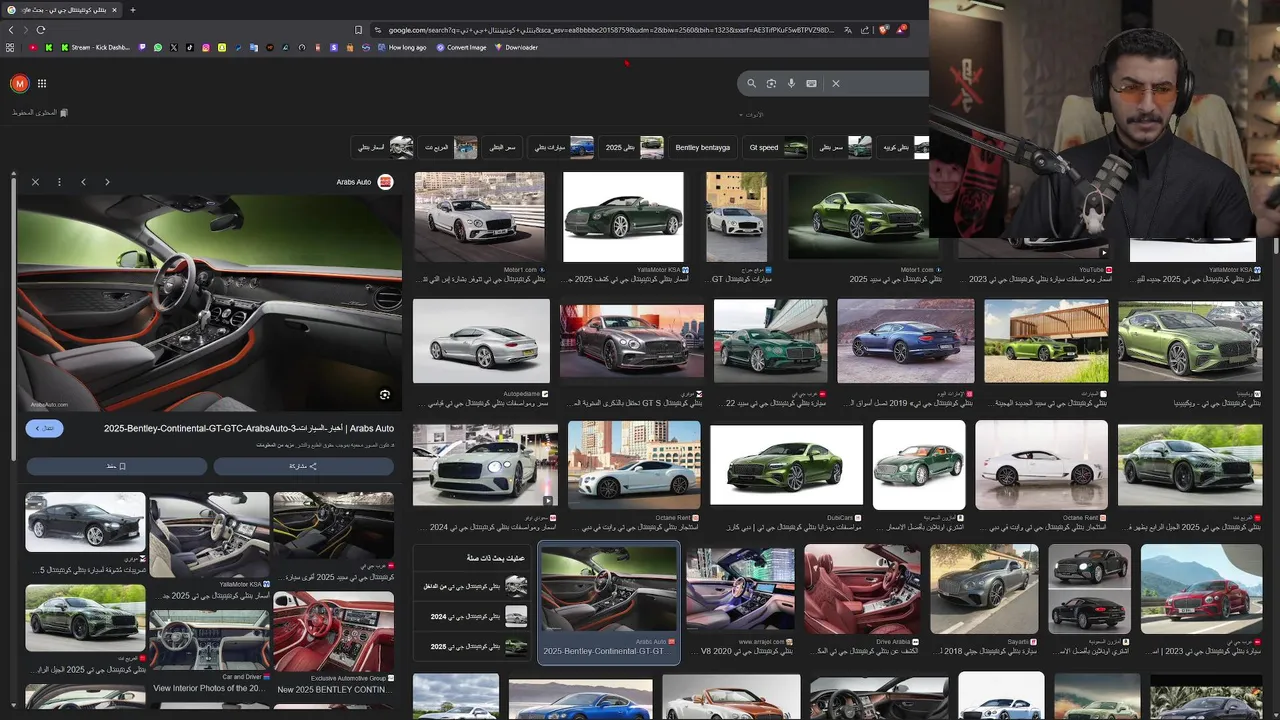Click the search magnifier icon
Screen dimensions: 1280x720
click(x=752, y=83)
